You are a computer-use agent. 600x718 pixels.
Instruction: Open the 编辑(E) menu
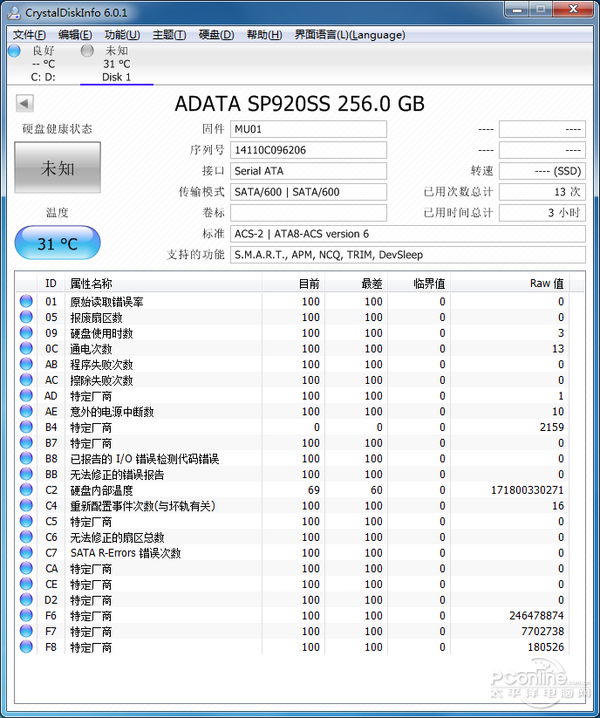pyautogui.click(x=75, y=35)
